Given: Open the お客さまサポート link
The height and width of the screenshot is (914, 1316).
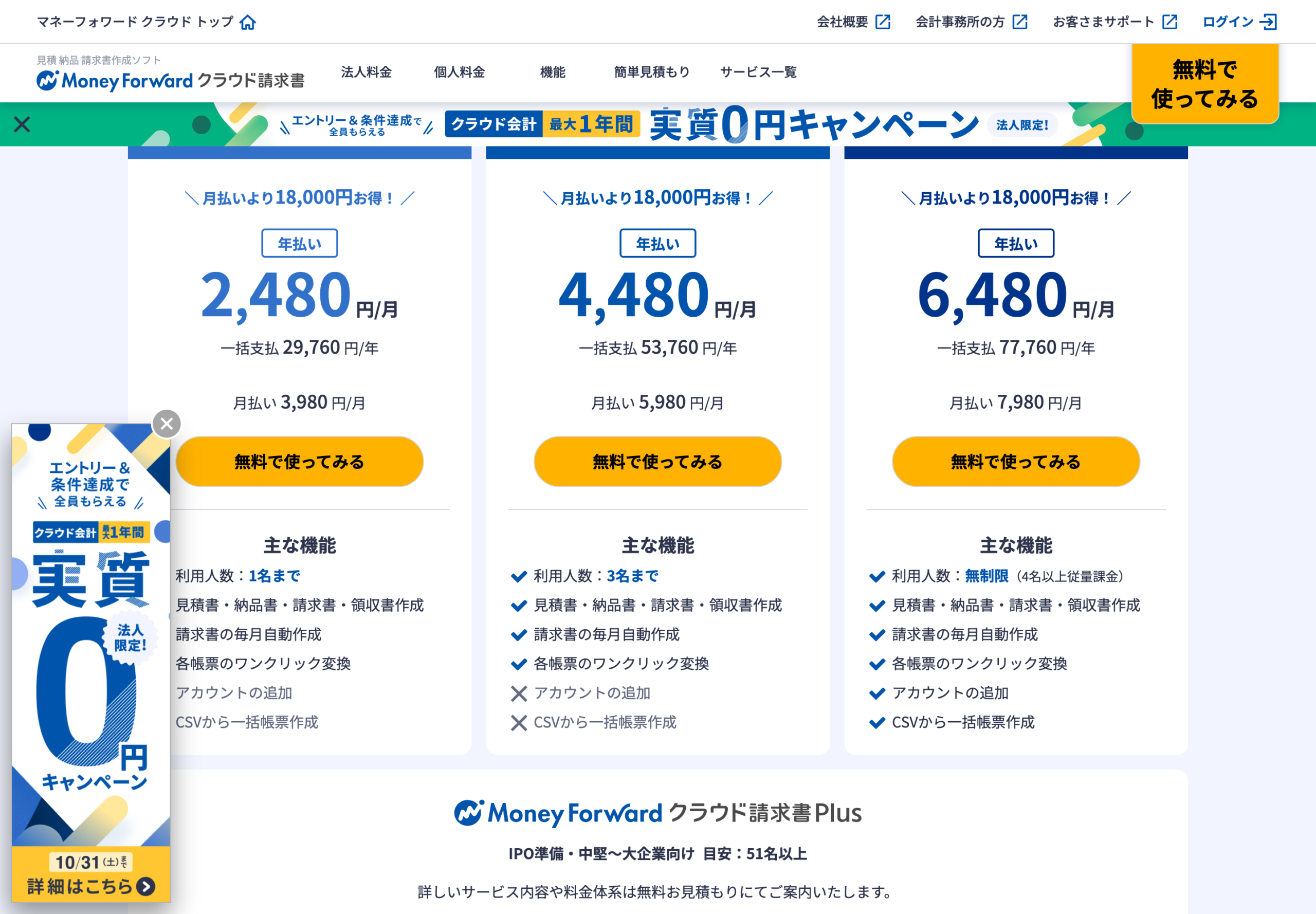Looking at the screenshot, I should point(1104,22).
